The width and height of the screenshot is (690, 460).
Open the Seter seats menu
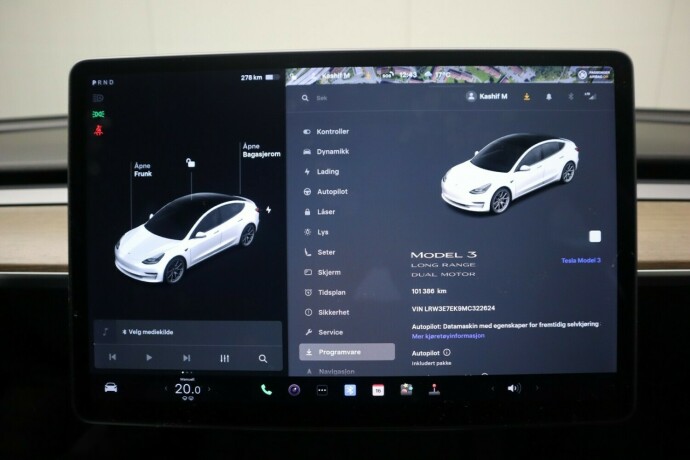point(320,252)
